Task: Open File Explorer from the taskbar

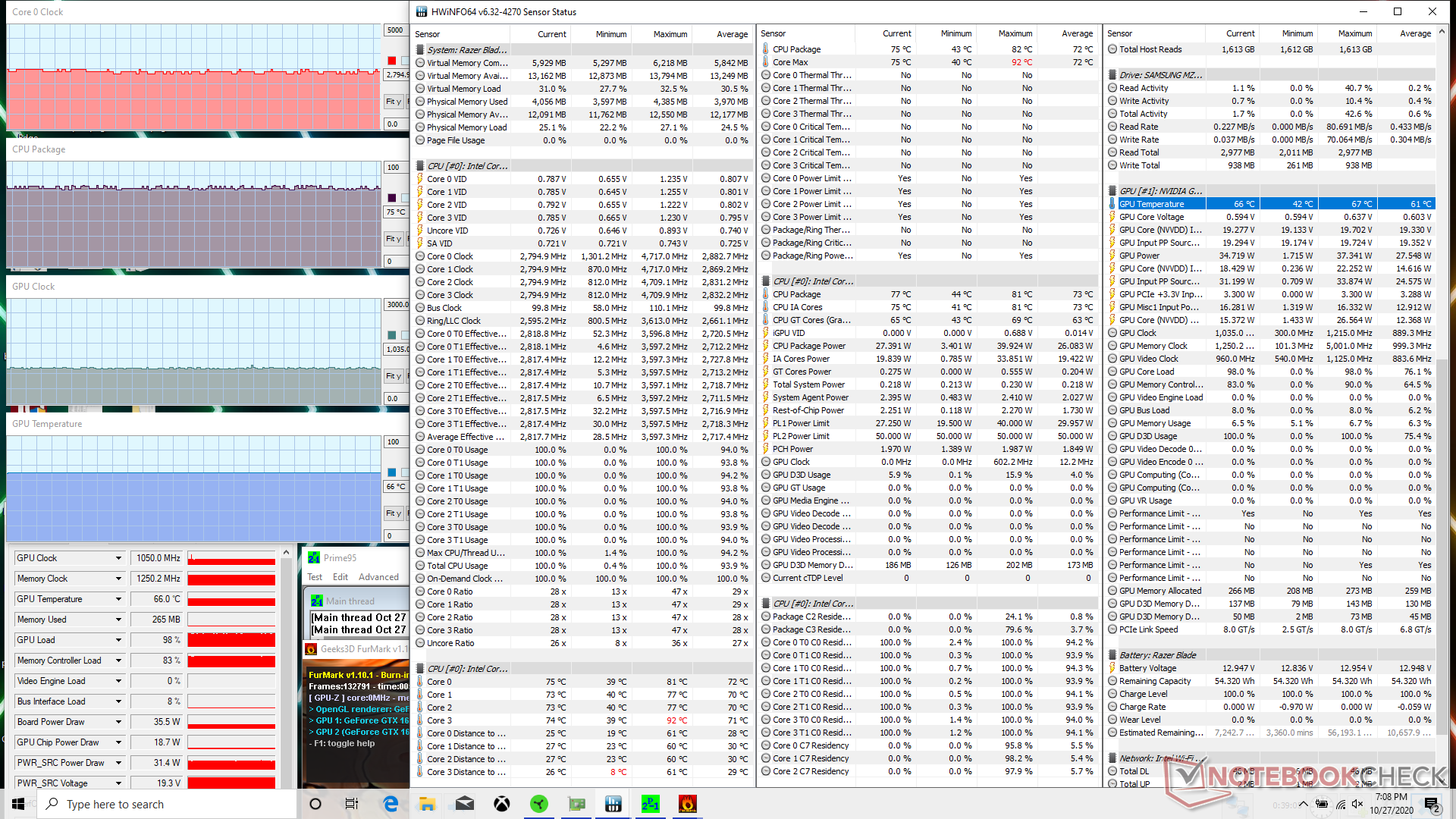Action: [x=428, y=804]
